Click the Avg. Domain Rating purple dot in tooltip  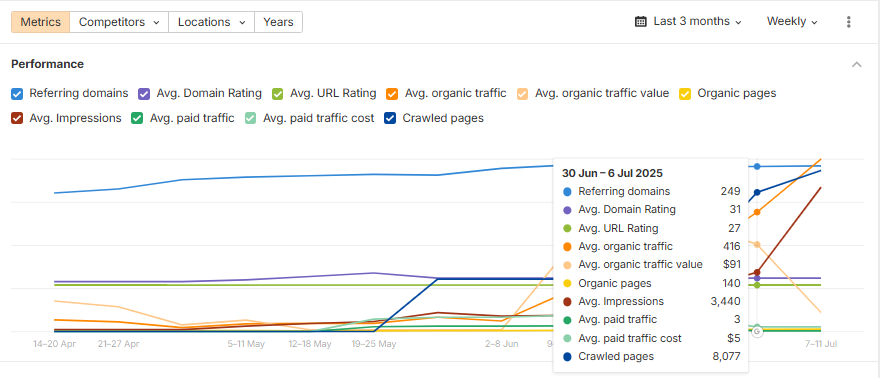coord(567,210)
